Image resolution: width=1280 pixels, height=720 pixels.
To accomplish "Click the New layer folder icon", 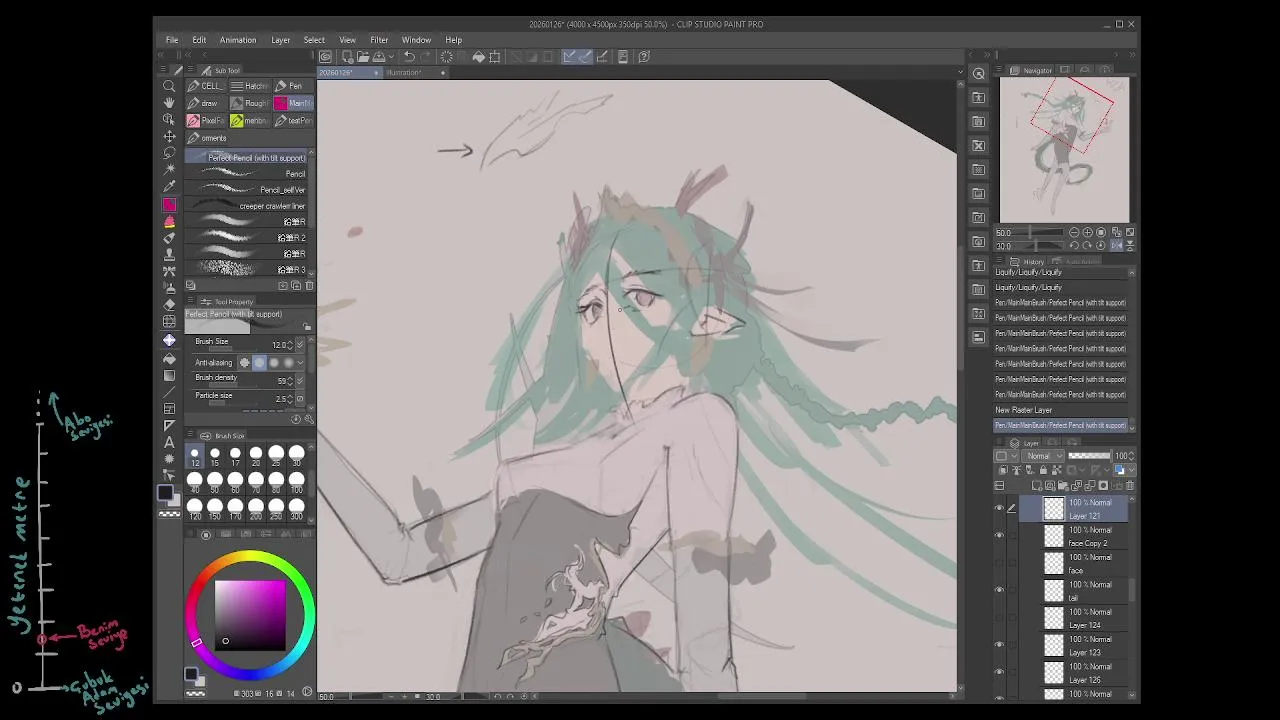I will [x=1061, y=486].
